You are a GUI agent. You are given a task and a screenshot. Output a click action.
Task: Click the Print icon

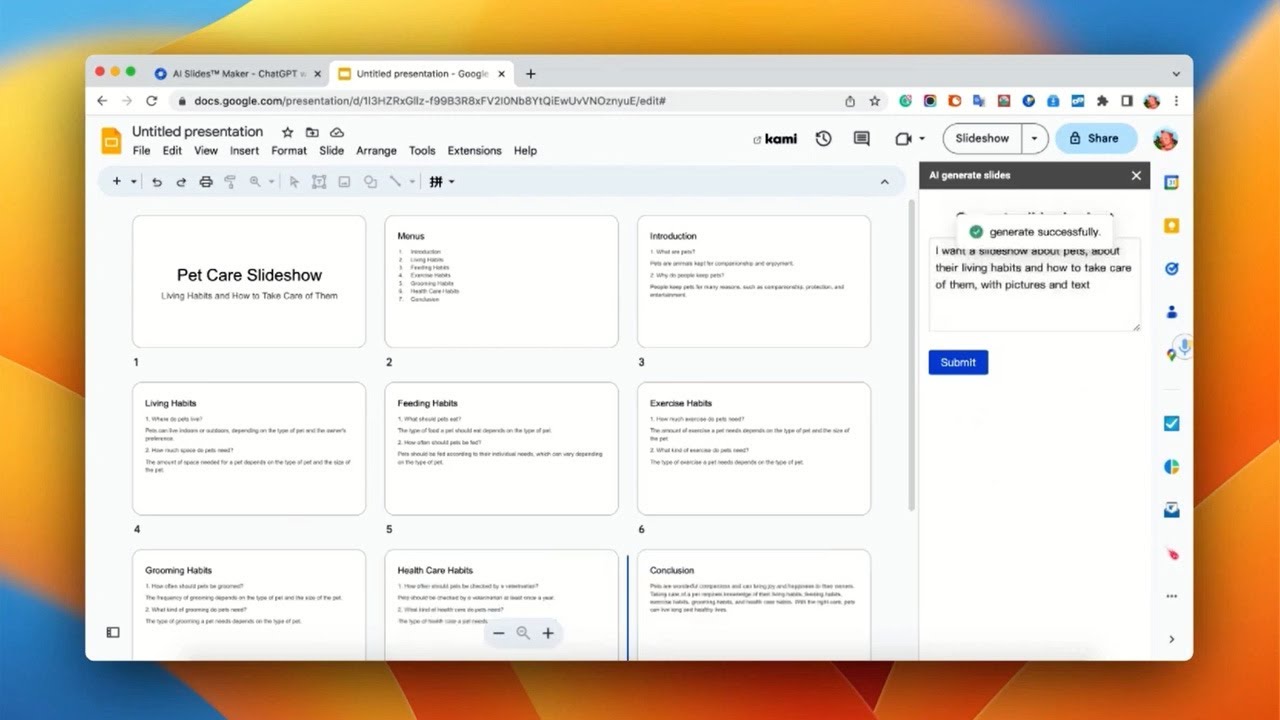tap(206, 181)
